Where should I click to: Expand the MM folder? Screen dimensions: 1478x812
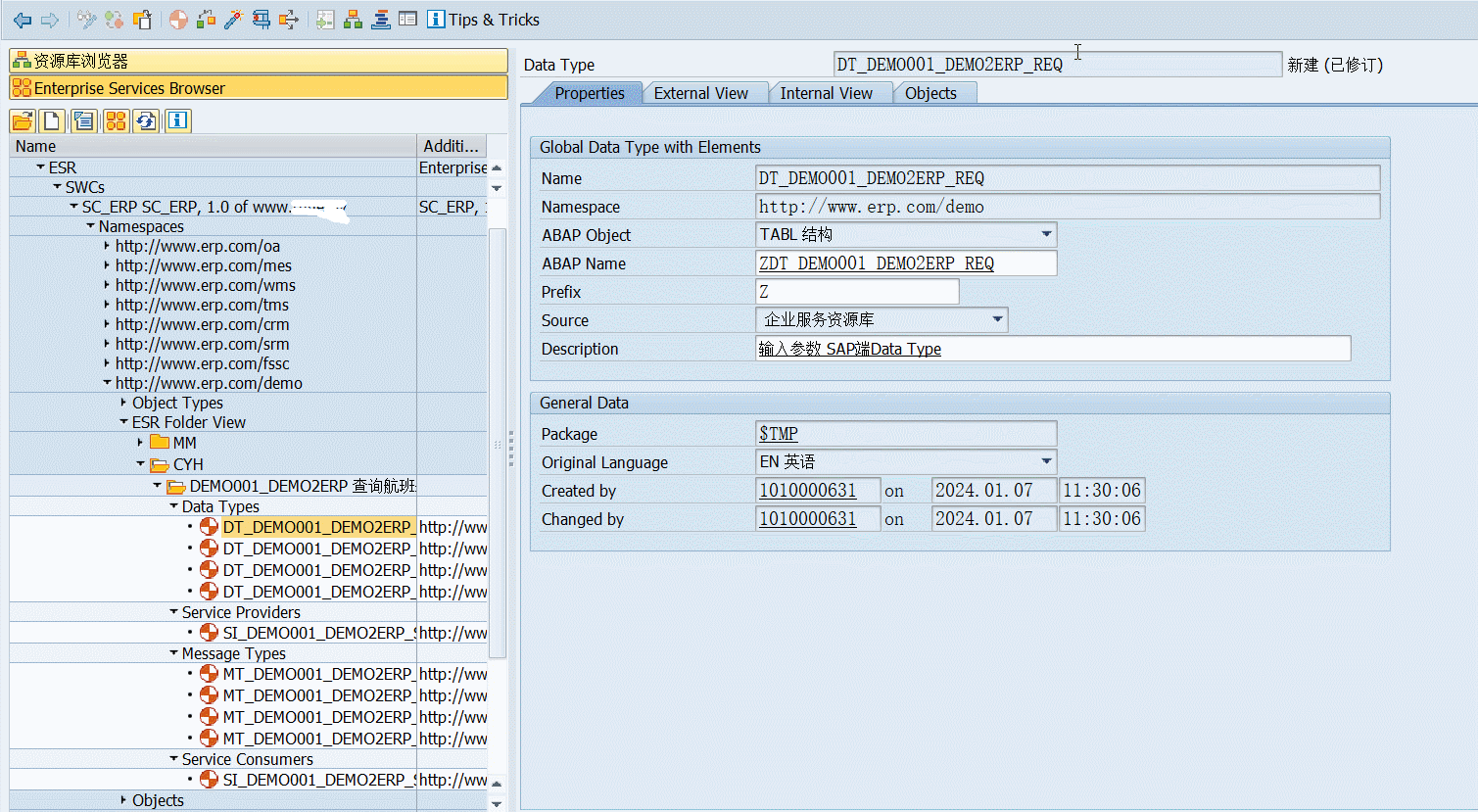tap(140, 443)
